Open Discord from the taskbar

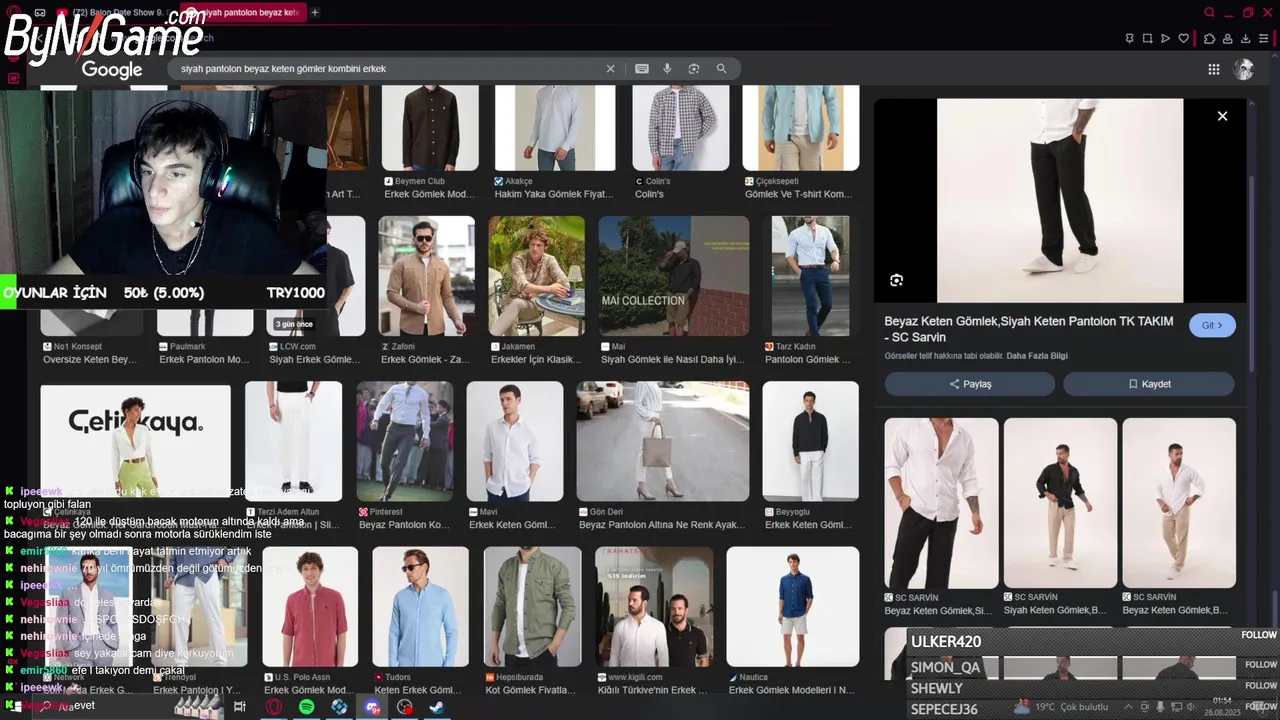pyautogui.click(x=372, y=707)
